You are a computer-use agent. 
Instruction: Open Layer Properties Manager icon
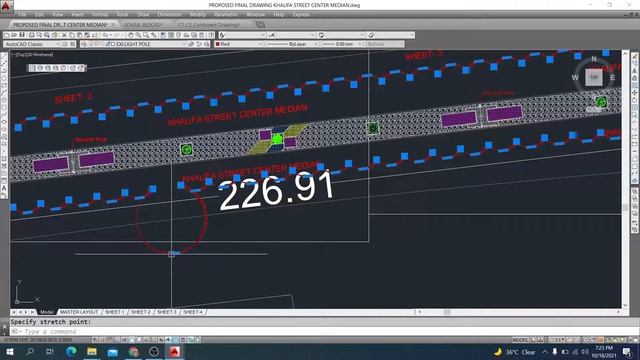(84, 44)
